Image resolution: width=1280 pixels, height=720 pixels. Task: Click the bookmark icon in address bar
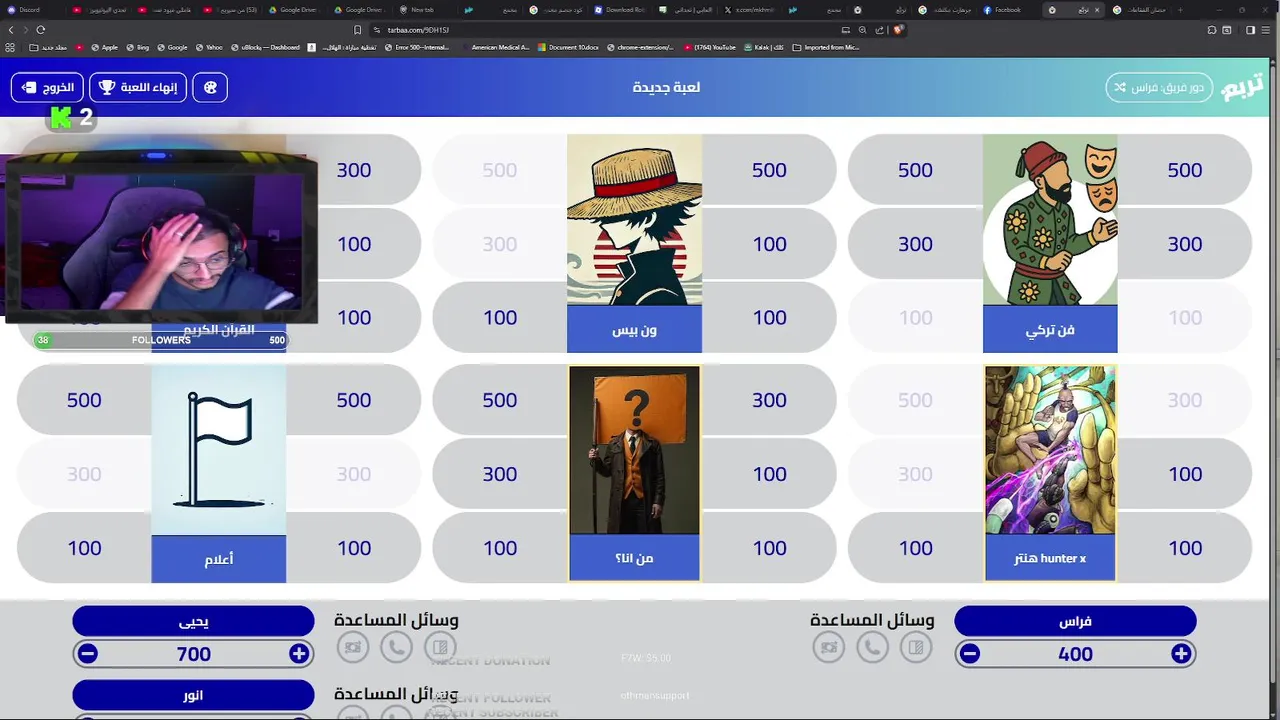click(358, 30)
